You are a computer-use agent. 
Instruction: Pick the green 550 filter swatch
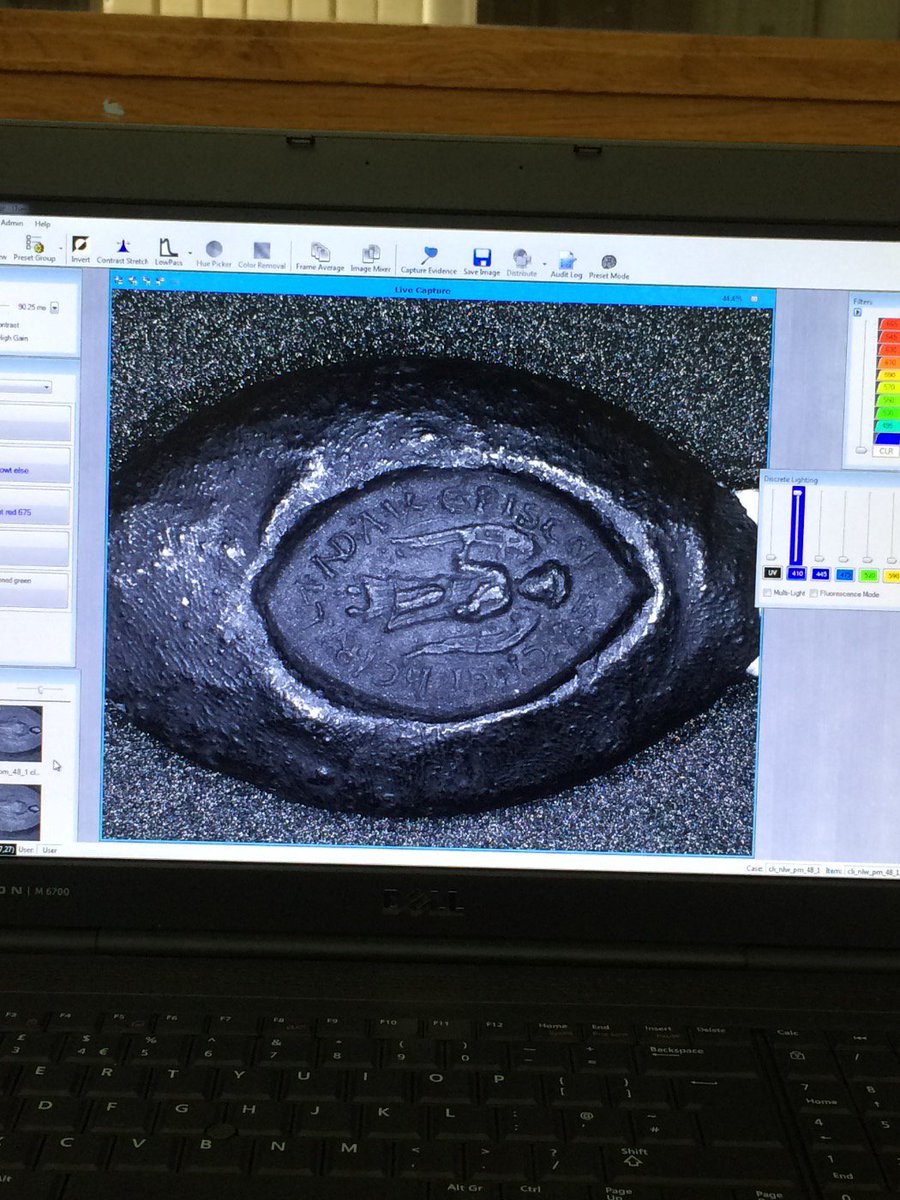pyautogui.click(x=888, y=399)
